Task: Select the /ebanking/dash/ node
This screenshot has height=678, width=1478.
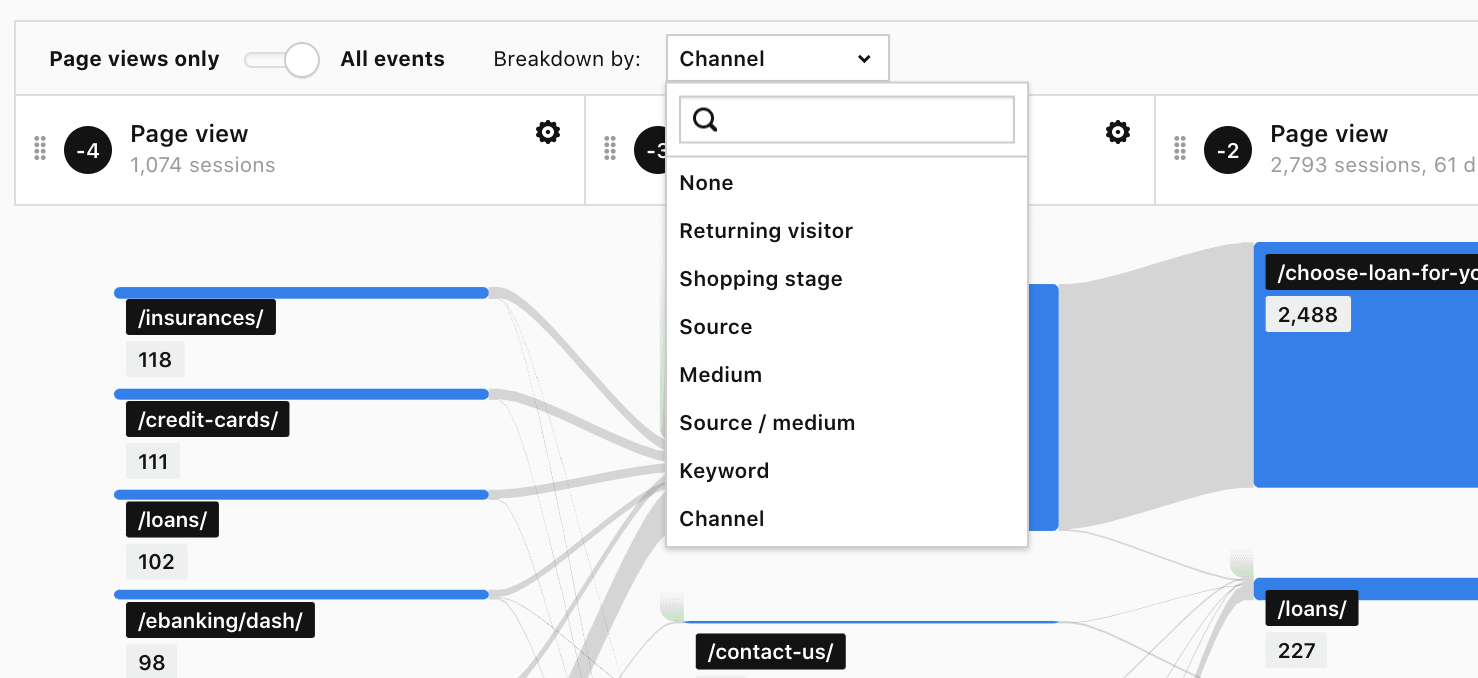Action: pyautogui.click(x=220, y=621)
